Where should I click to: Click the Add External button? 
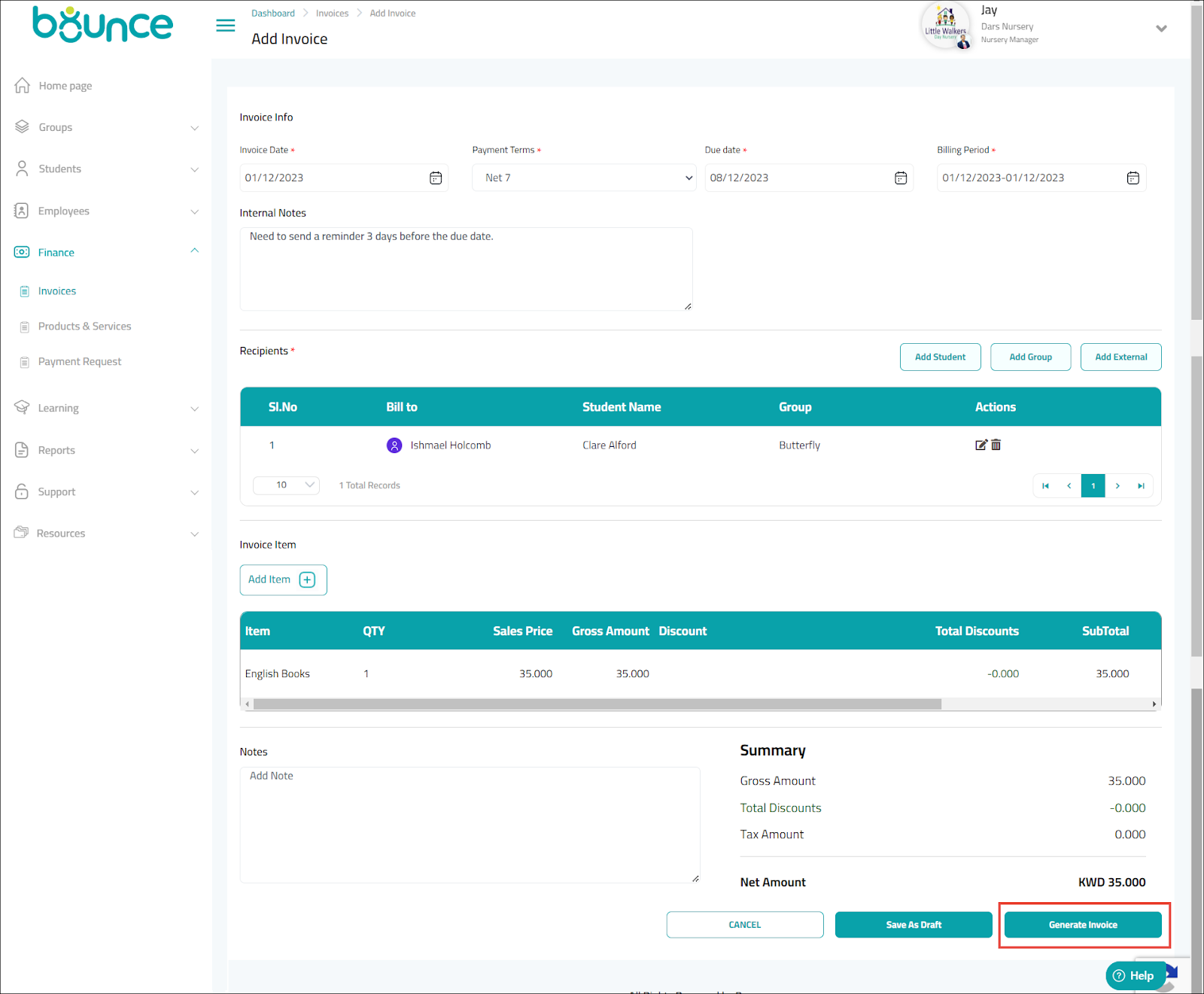point(1120,357)
